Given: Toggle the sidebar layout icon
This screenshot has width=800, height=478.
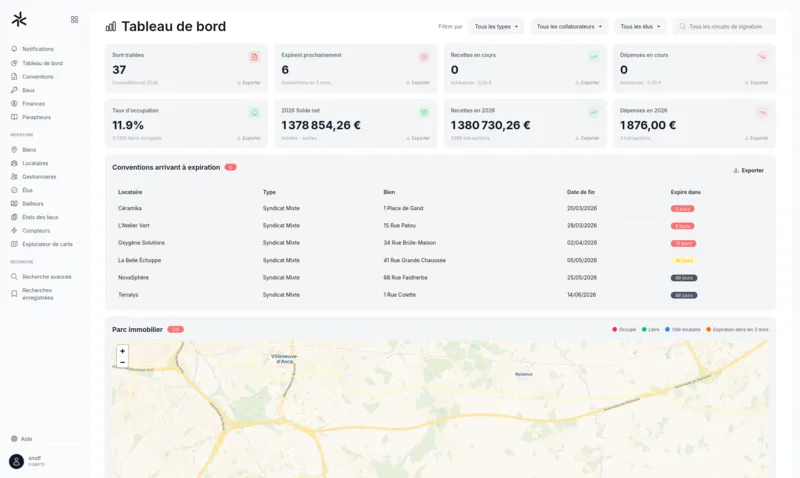Looking at the screenshot, I should click(x=74, y=19).
